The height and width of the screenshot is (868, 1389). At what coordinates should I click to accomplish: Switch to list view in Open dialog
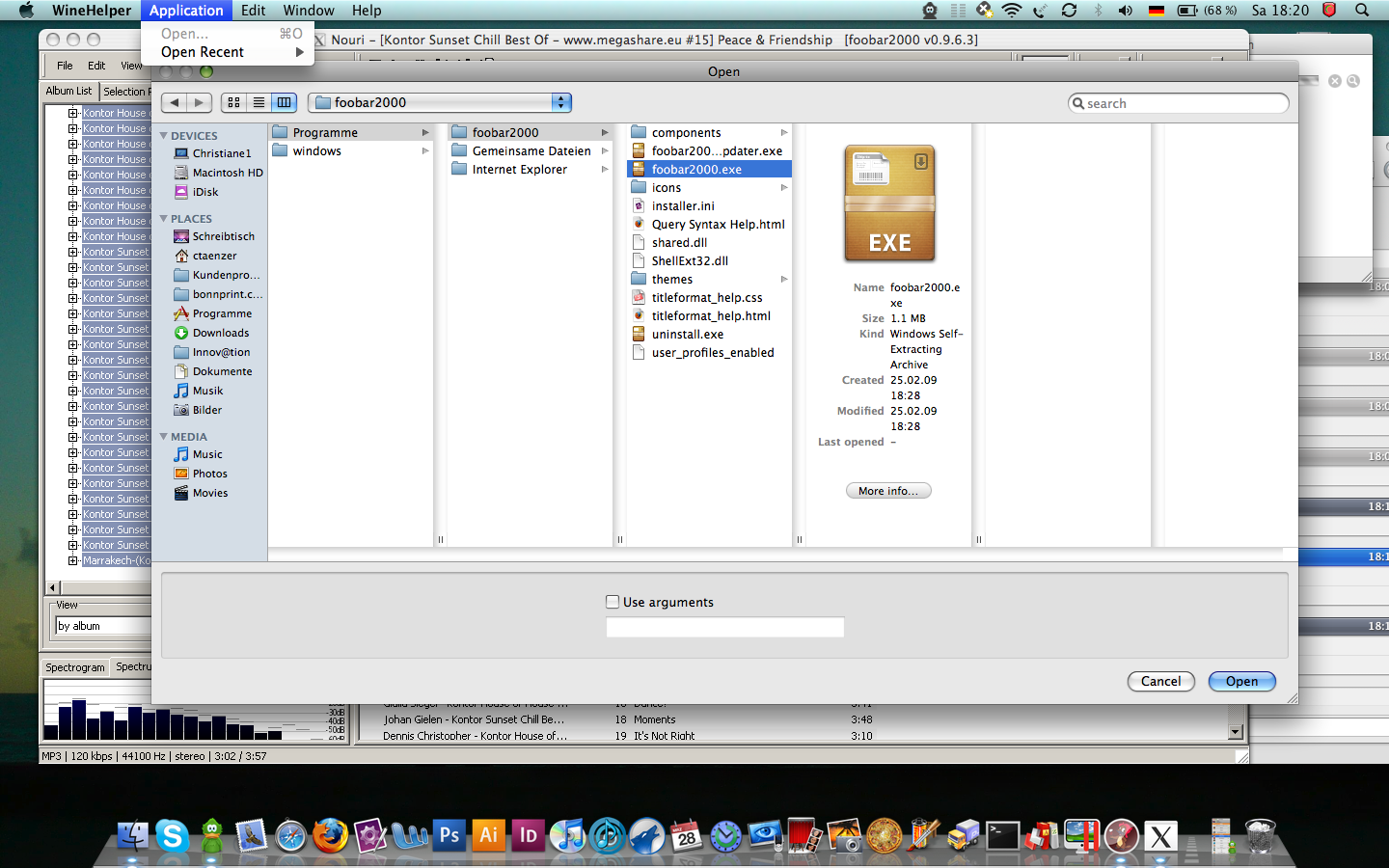coord(259,102)
